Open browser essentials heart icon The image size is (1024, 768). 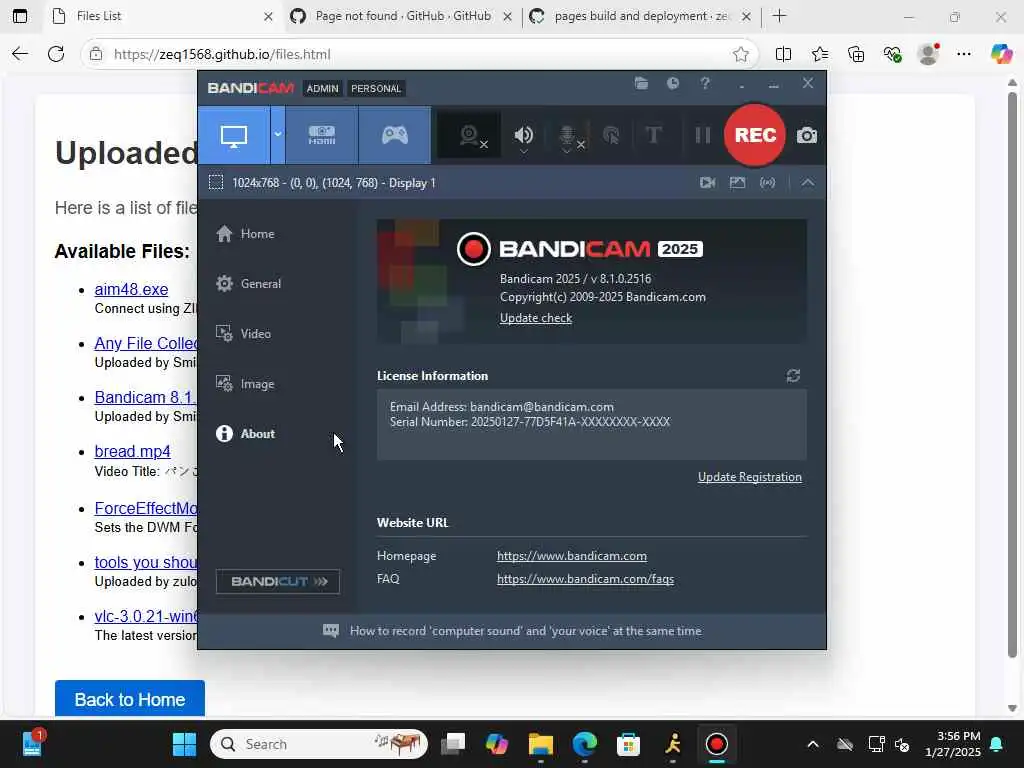[x=892, y=54]
